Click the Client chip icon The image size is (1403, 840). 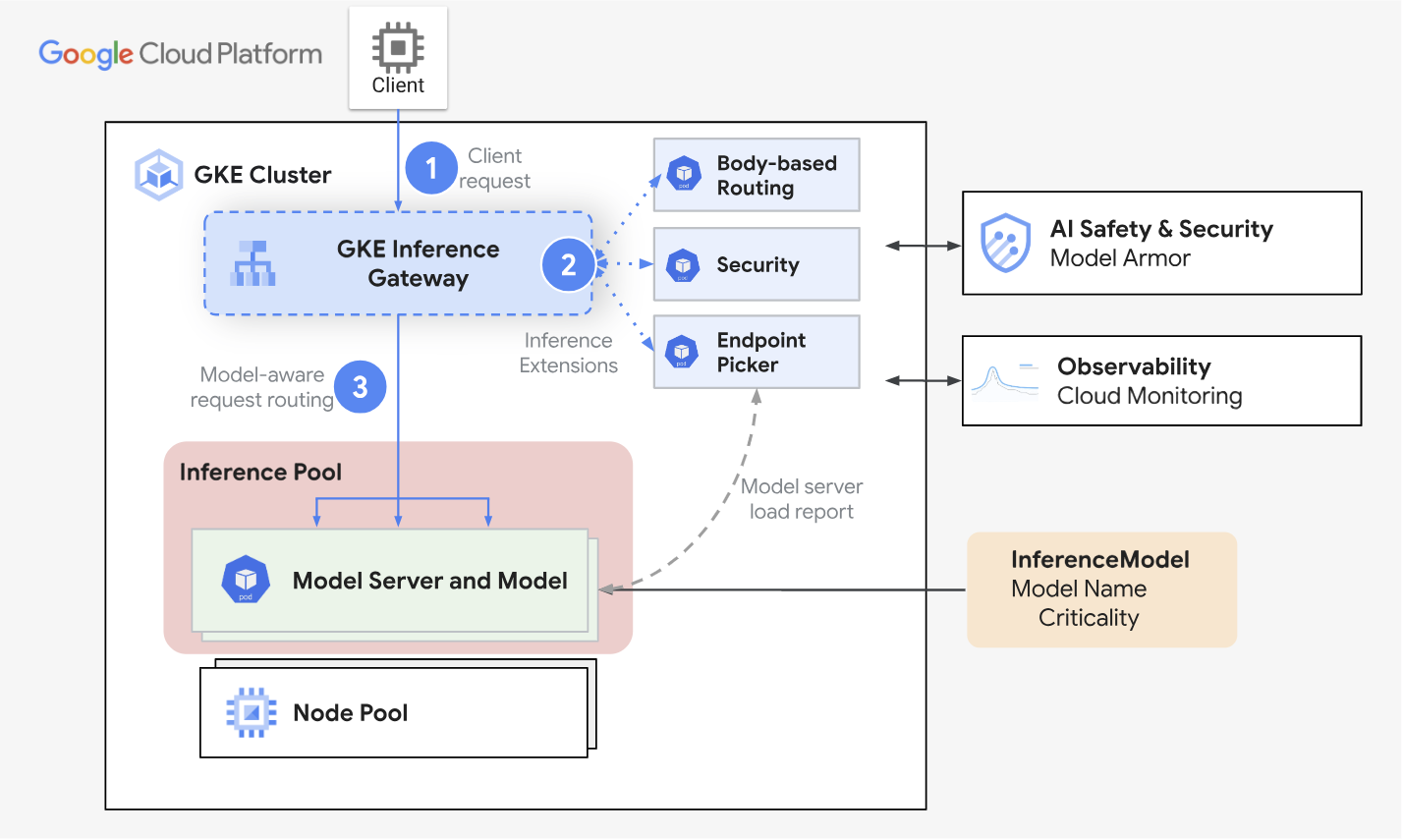(398, 47)
